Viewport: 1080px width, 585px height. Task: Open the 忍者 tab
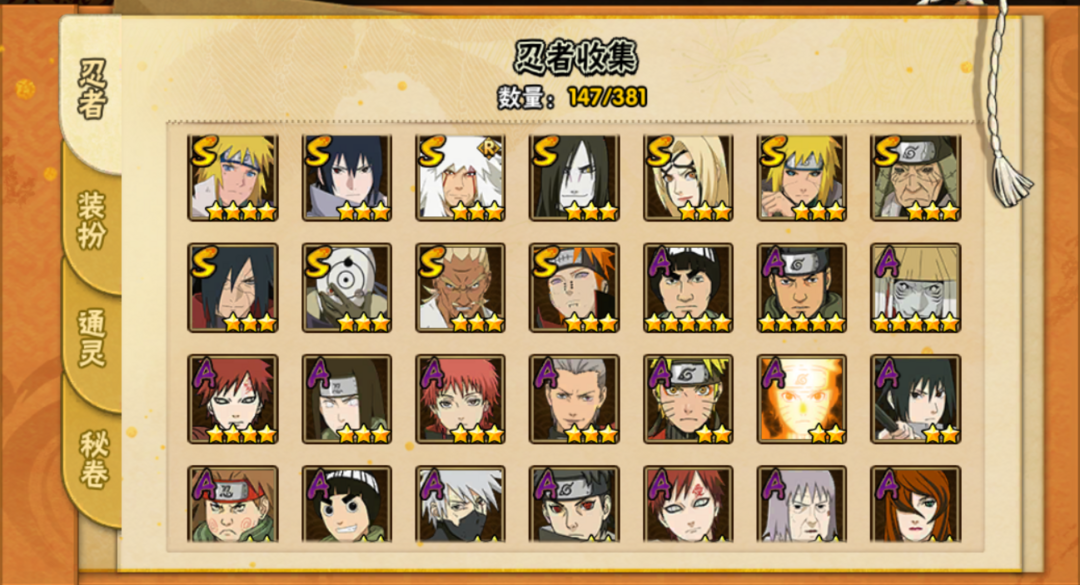click(92, 90)
